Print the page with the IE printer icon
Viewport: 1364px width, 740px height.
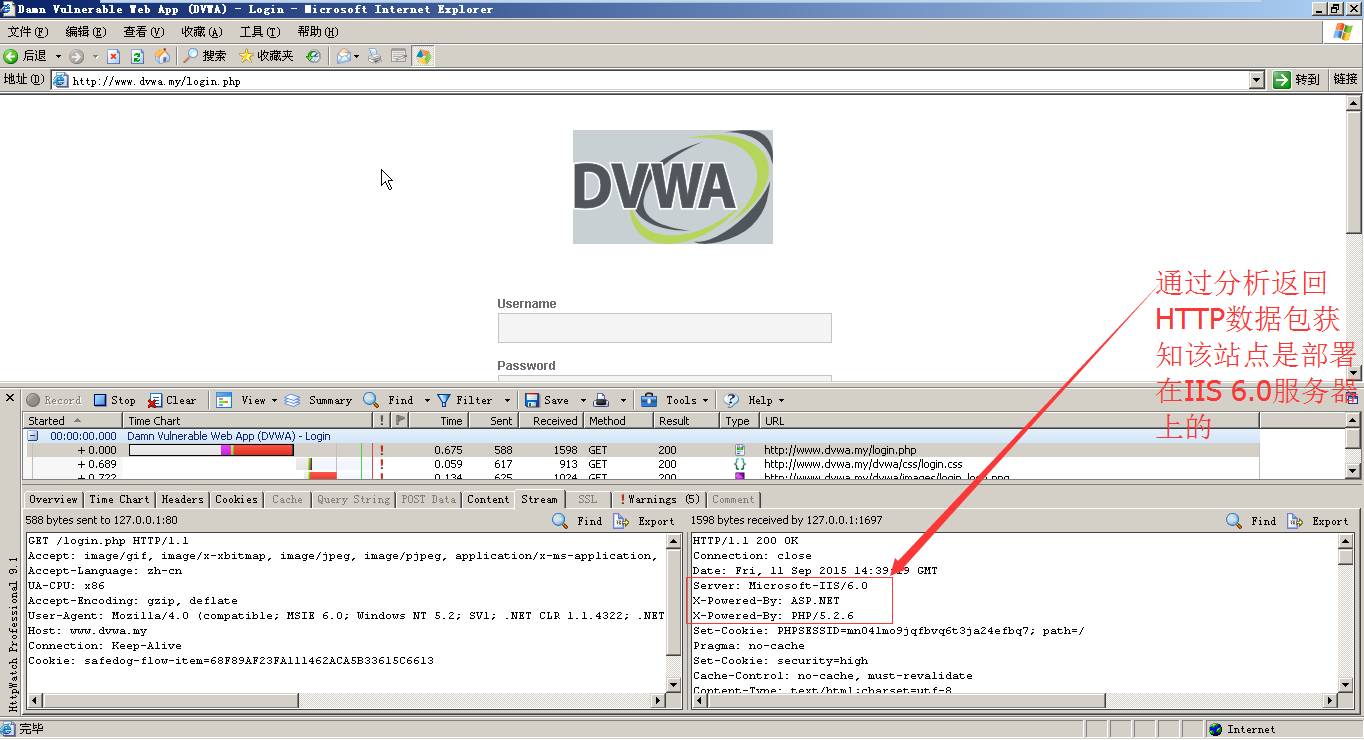point(375,56)
